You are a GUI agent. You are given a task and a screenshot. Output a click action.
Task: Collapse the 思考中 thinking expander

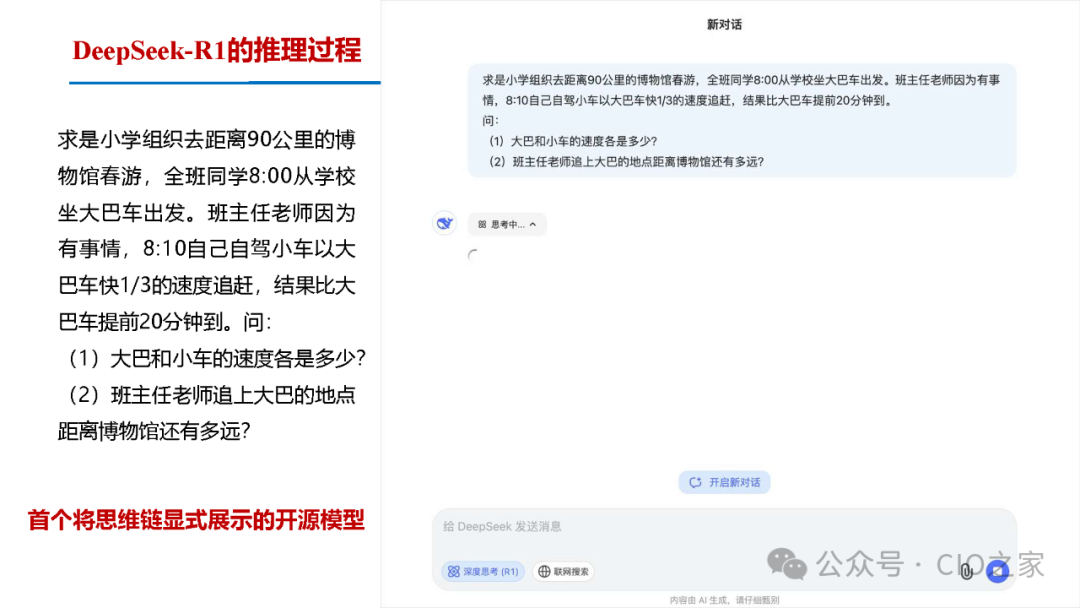click(x=507, y=224)
